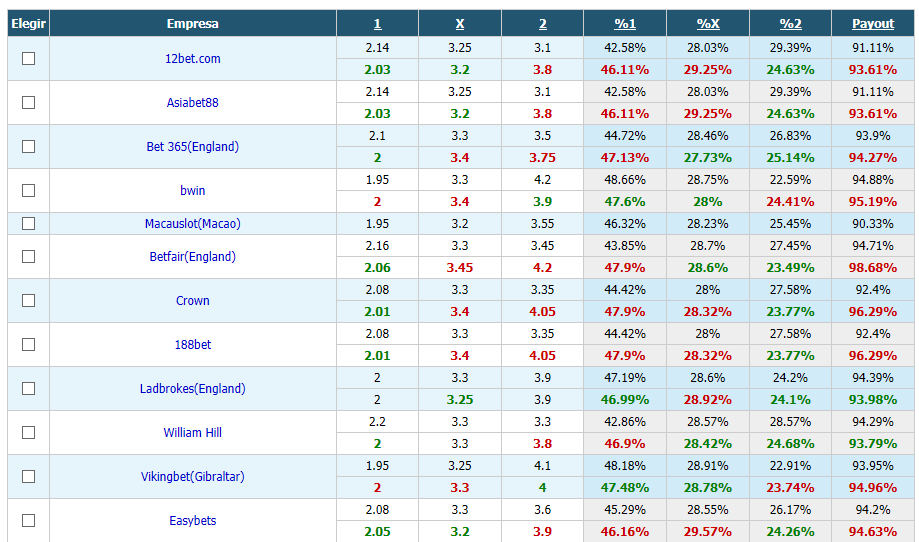Check the box for 12bet.com
Image resolution: width=919 pixels, height=542 pixels.
coord(28,59)
